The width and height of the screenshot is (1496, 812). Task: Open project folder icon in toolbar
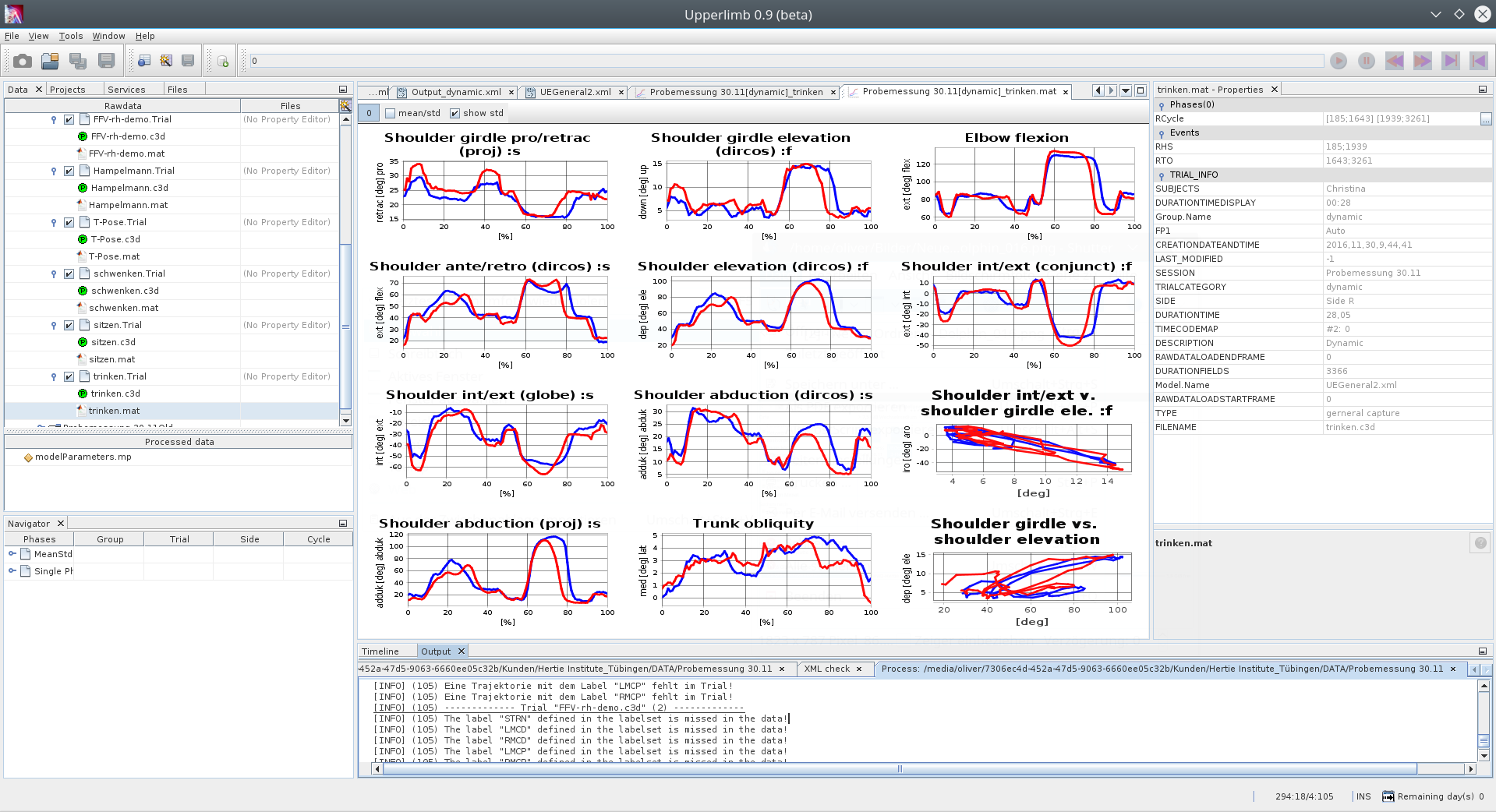pos(50,61)
